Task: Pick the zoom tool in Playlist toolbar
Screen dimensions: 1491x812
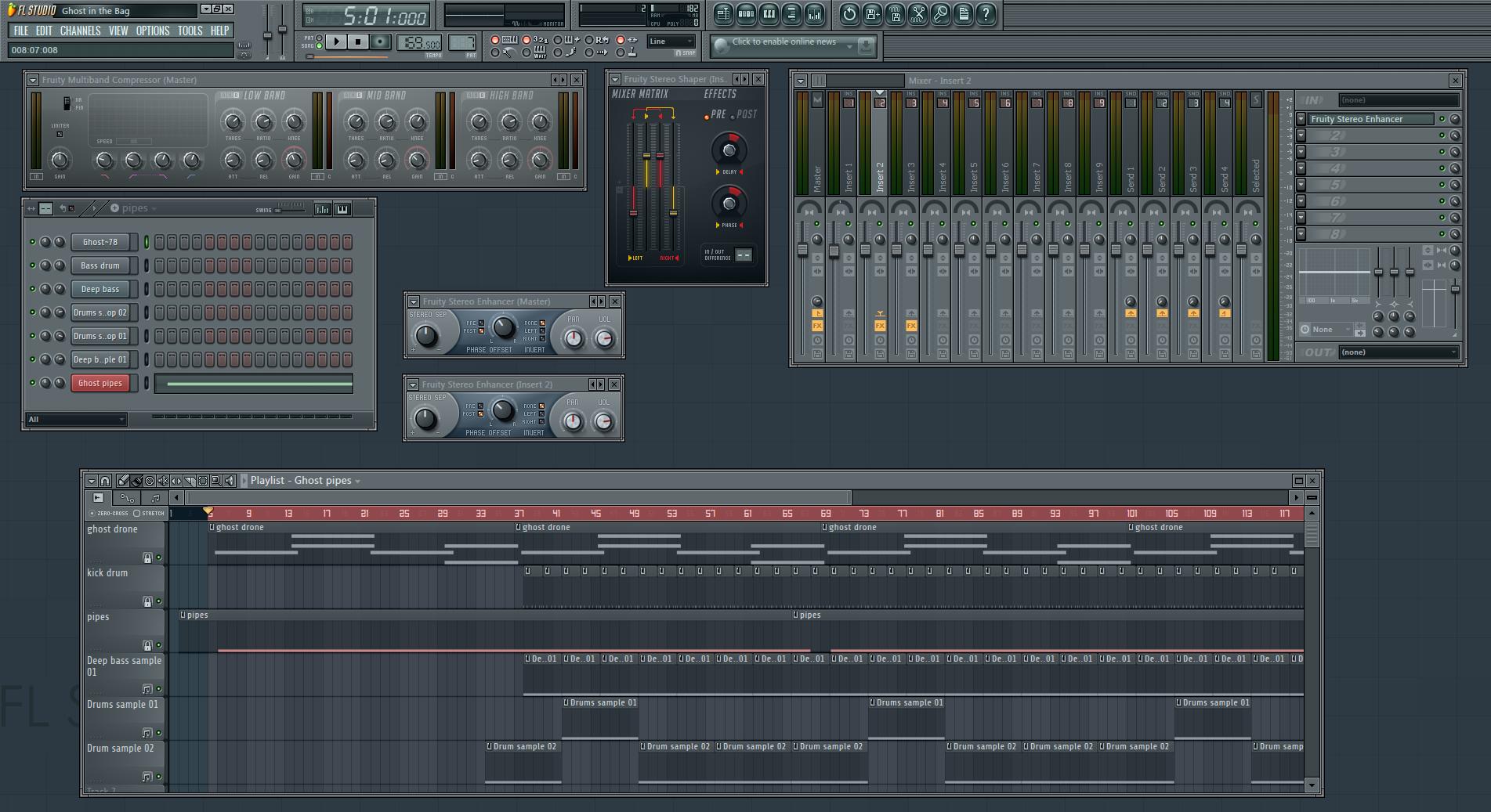Action: coord(216,481)
